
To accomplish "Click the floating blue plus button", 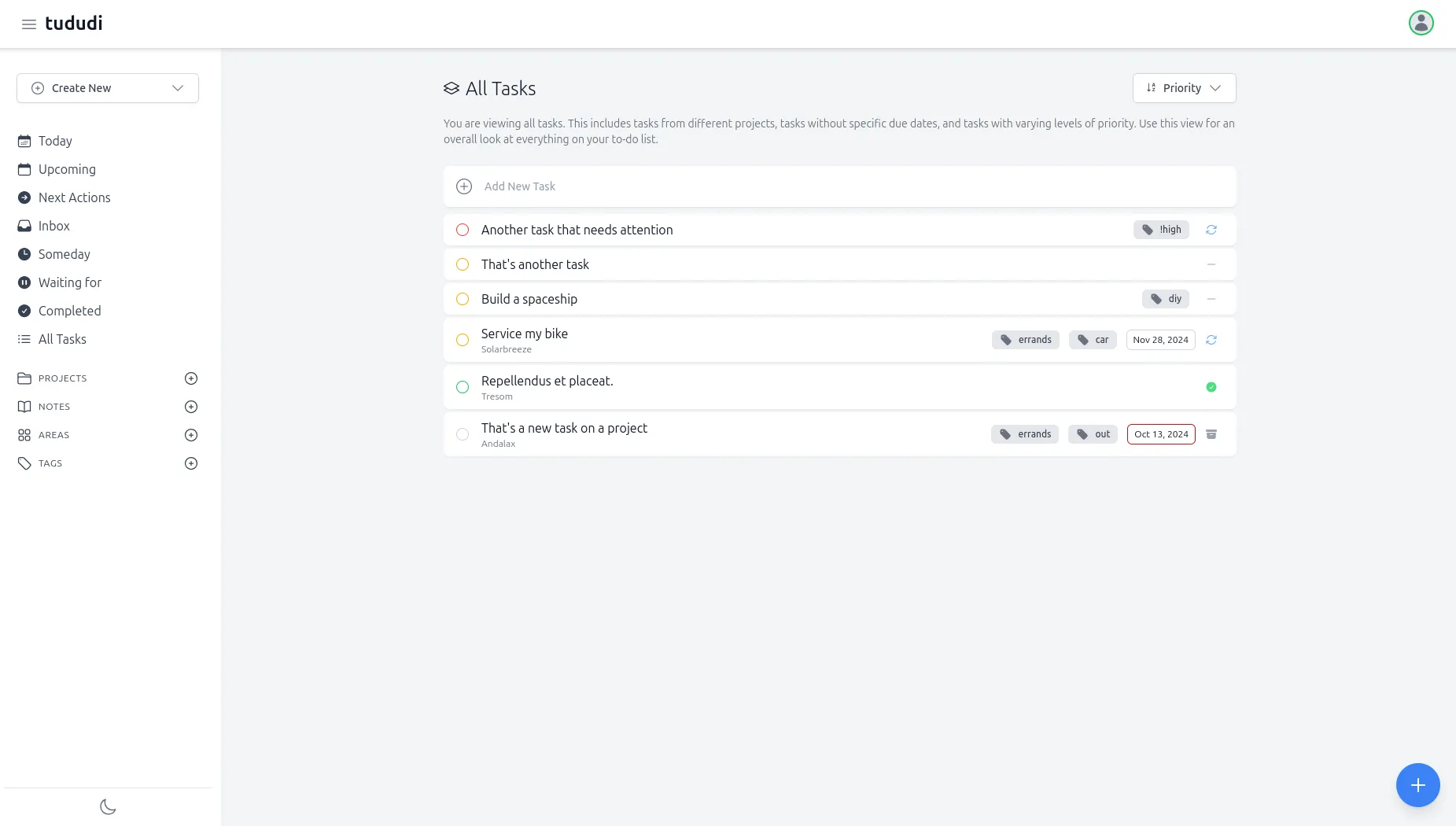I will tap(1417, 785).
